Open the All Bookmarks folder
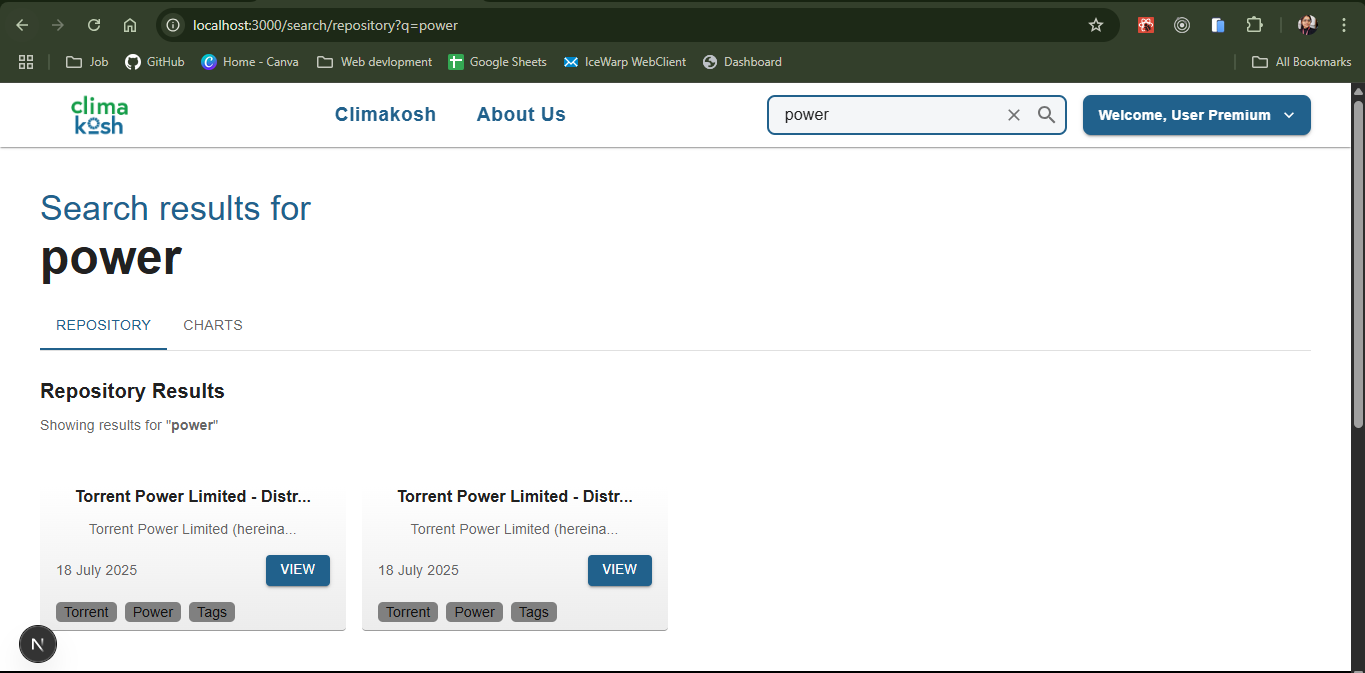The width and height of the screenshot is (1365, 673). [x=1301, y=62]
